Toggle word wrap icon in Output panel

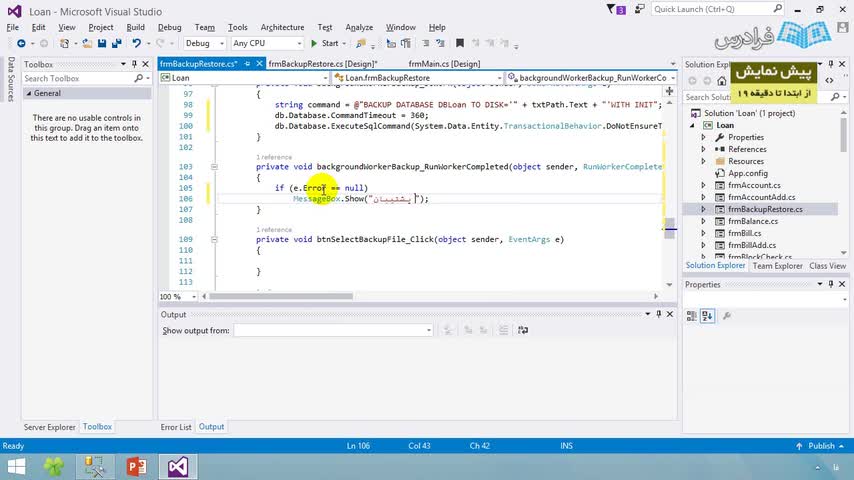523,330
